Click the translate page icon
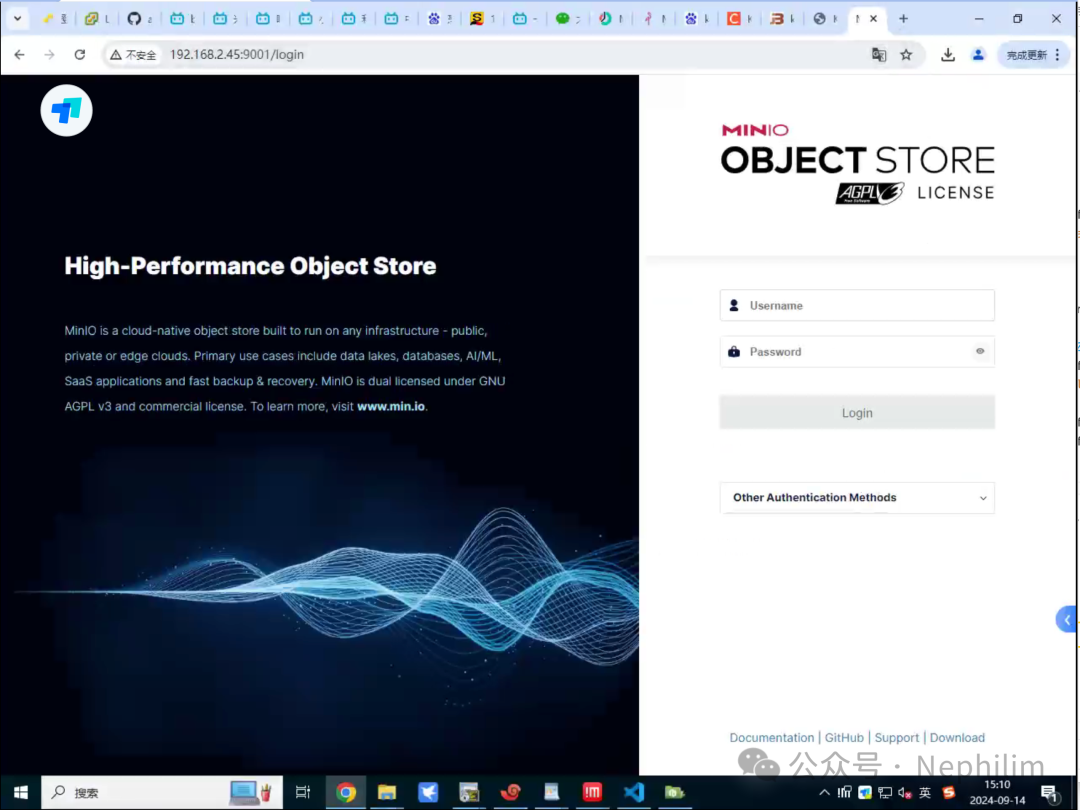This screenshot has height=810, width=1080. click(878, 54)
